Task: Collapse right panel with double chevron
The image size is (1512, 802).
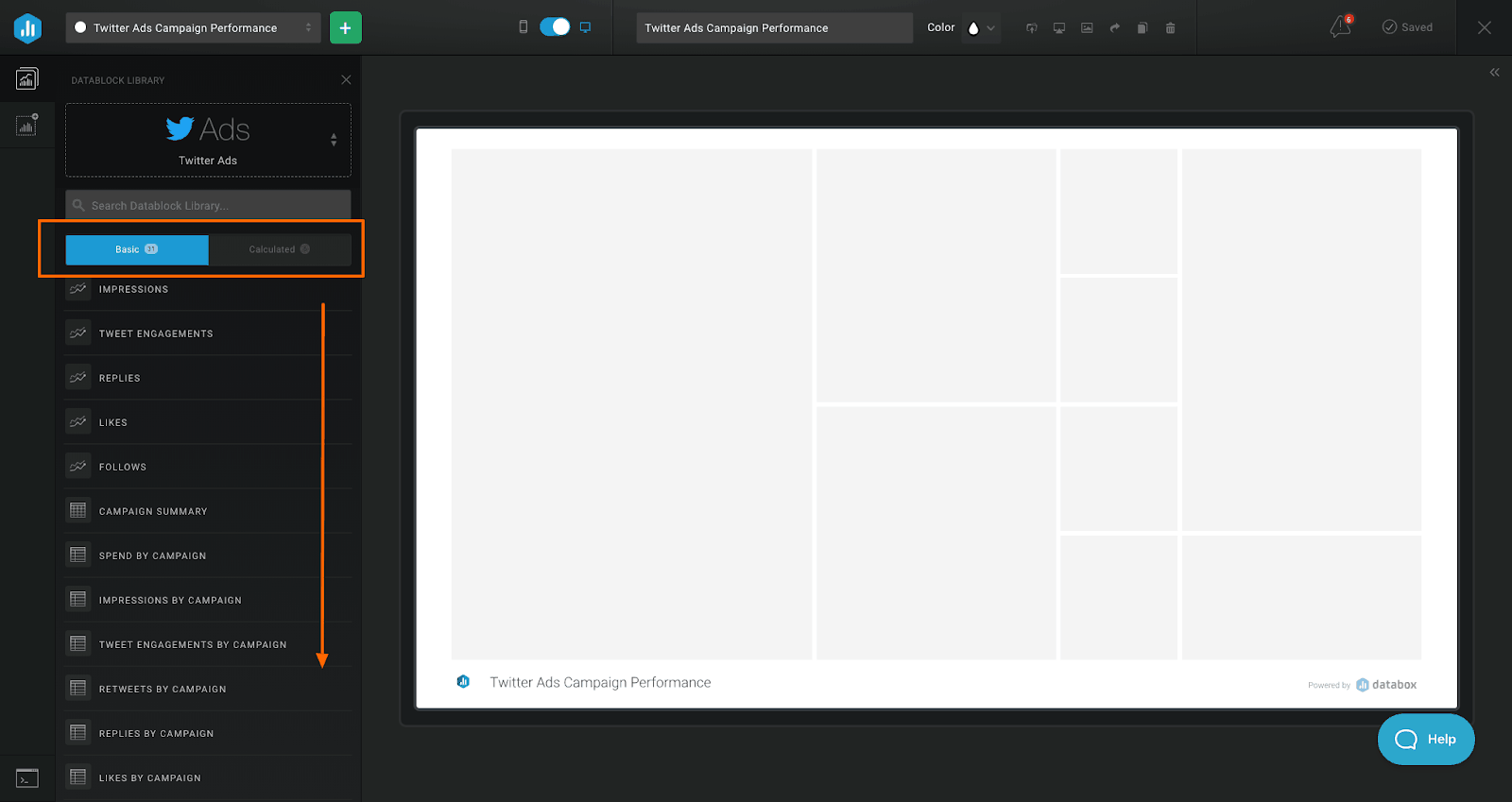Action: (1494, 73)
